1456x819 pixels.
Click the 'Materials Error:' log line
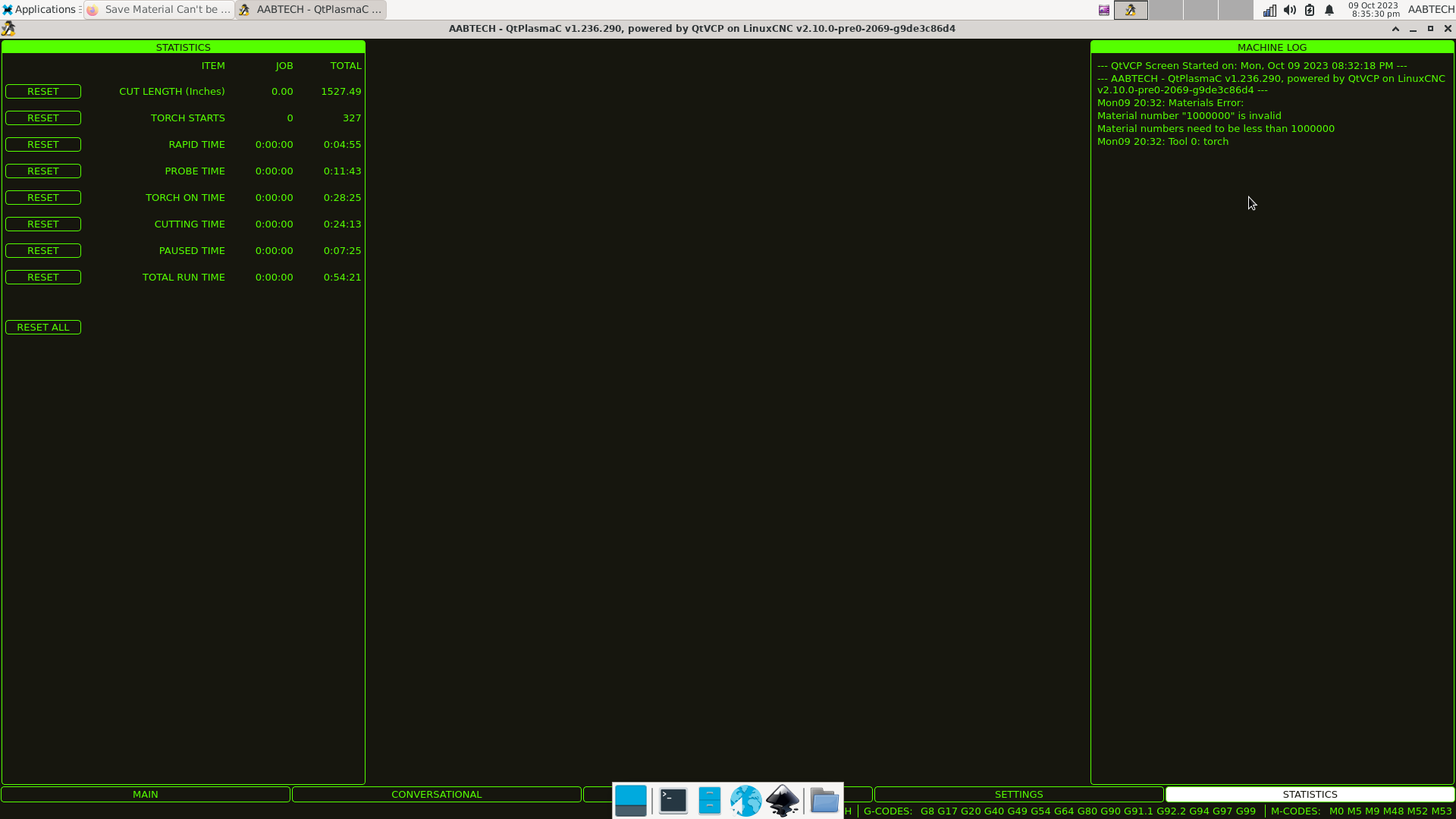pos(1170,103)
